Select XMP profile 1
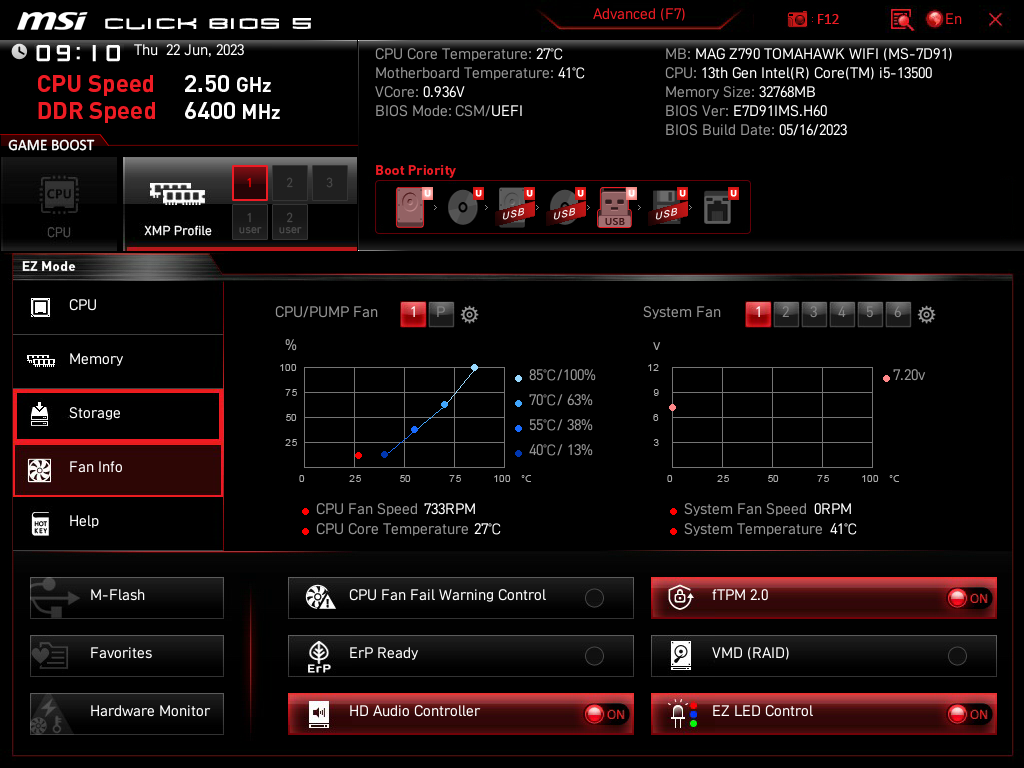The image size is (1024, 768). coord(249,183)
